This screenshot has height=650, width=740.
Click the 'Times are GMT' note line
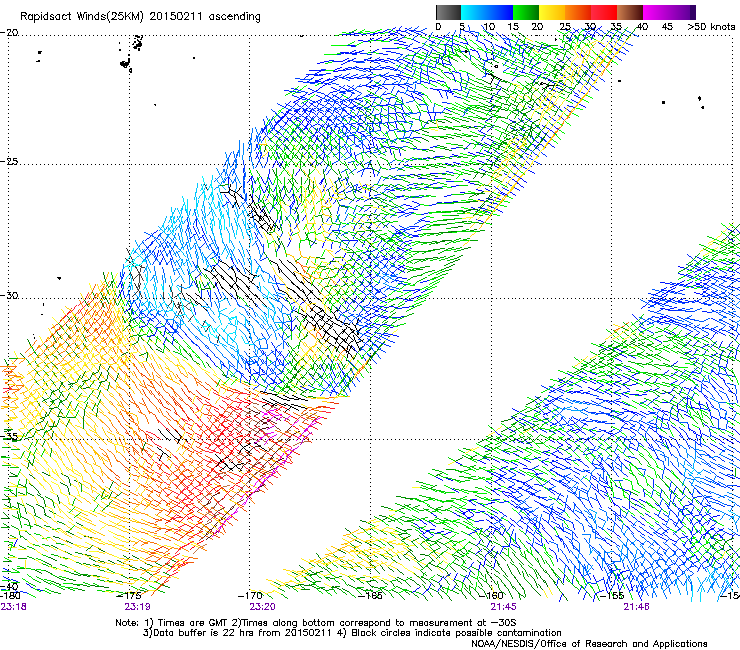point(316,623)
